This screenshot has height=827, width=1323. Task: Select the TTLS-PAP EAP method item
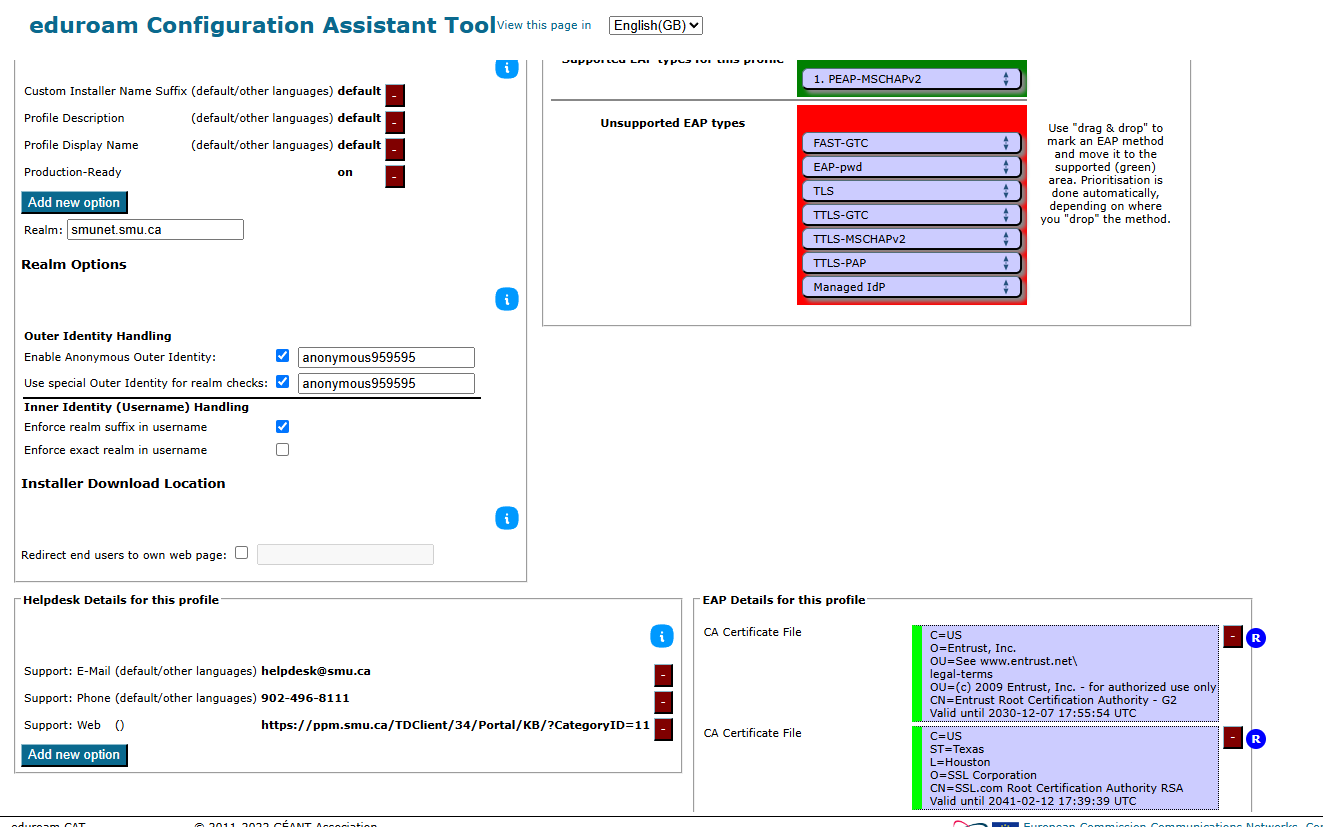pyautogui.click(x=911, y=263)
